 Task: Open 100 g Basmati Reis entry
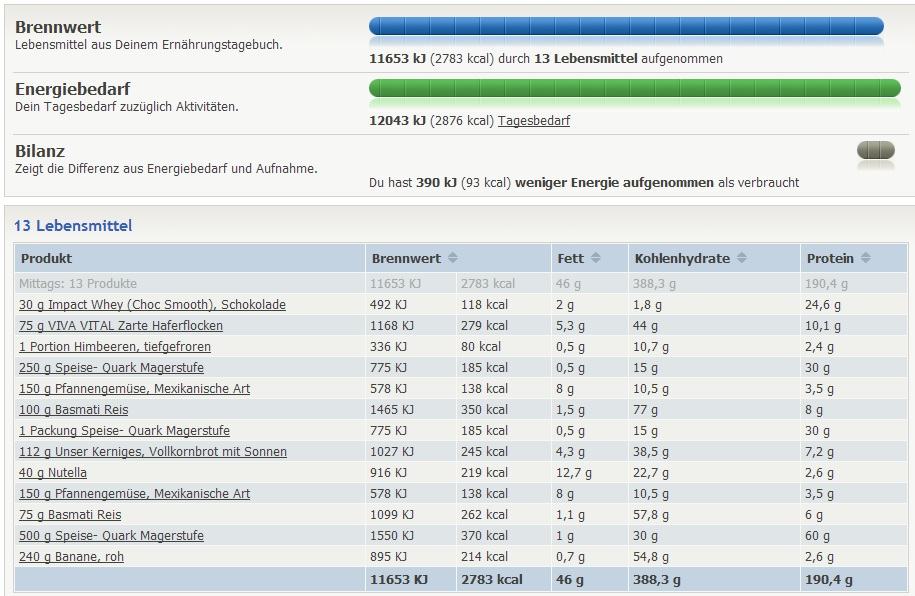74,410
